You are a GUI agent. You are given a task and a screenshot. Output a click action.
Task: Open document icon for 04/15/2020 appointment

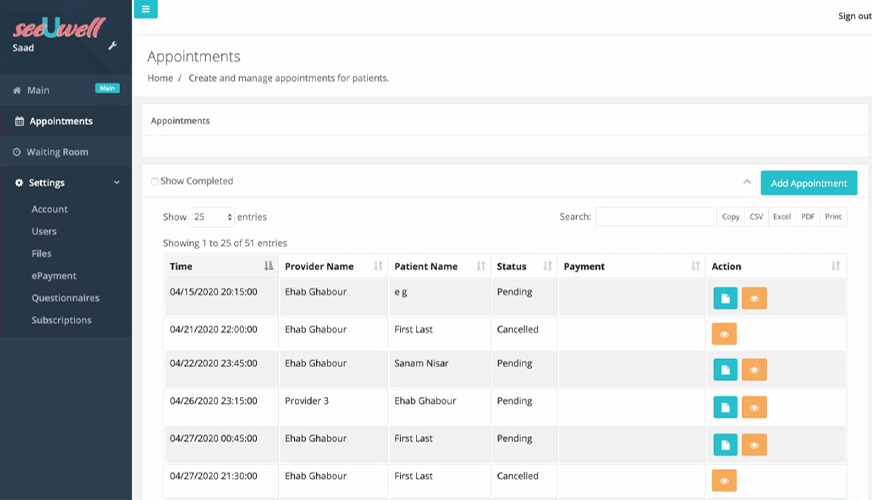725,298
